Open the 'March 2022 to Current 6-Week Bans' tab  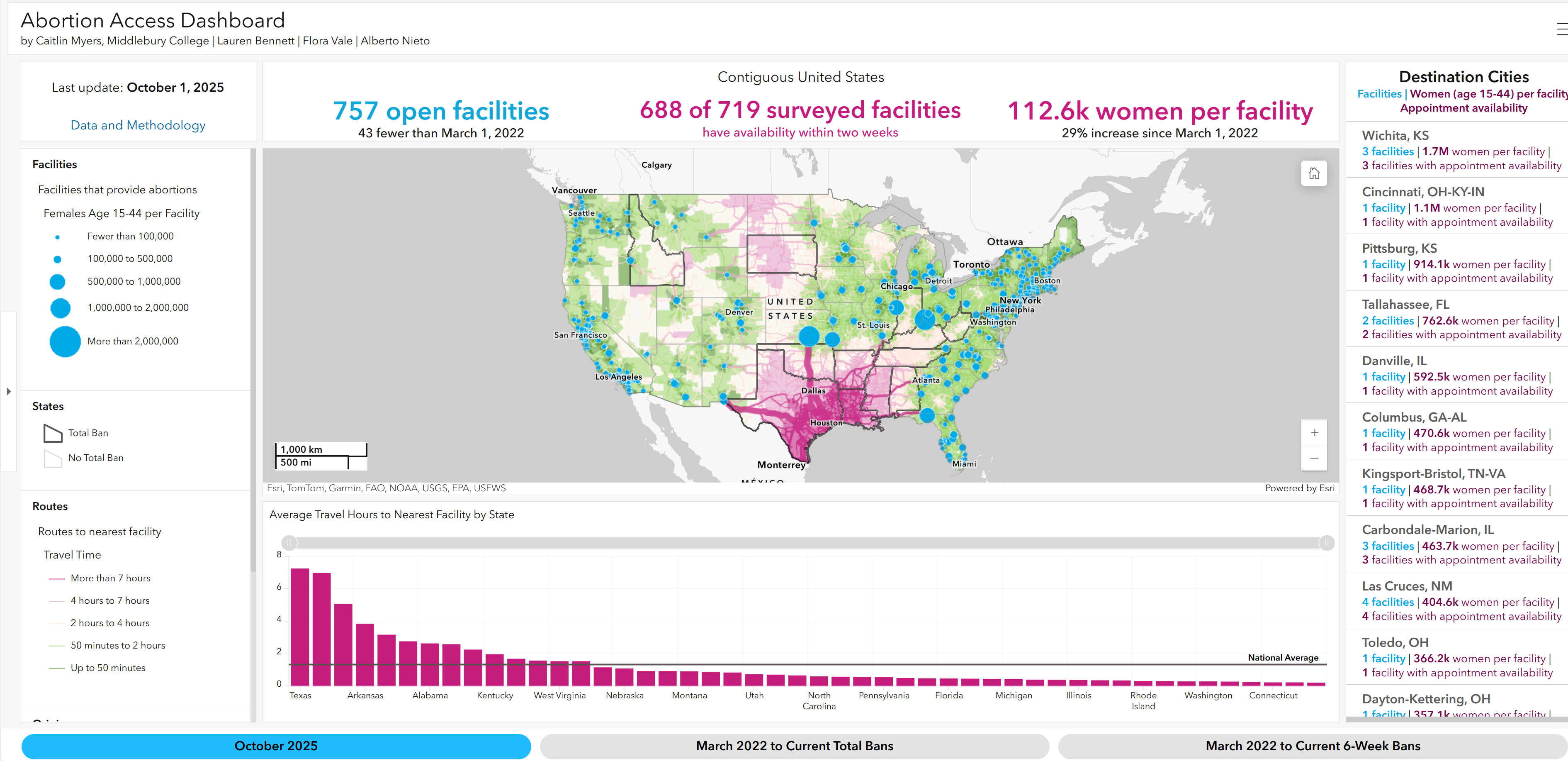click(x=1313, y=746)
